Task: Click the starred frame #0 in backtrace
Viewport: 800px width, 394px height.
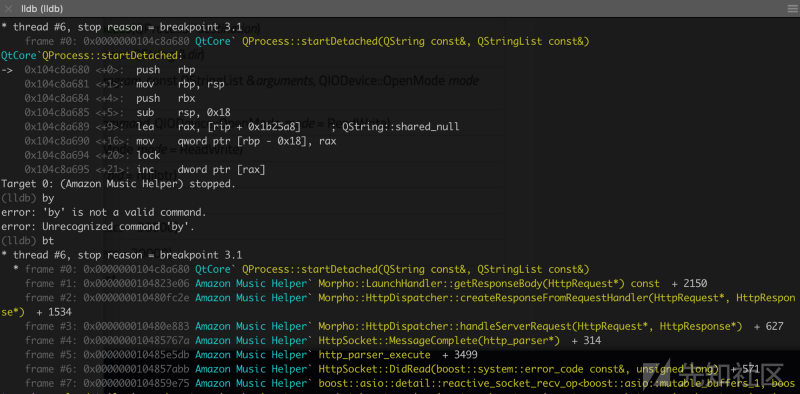Action: coord(301,269)
